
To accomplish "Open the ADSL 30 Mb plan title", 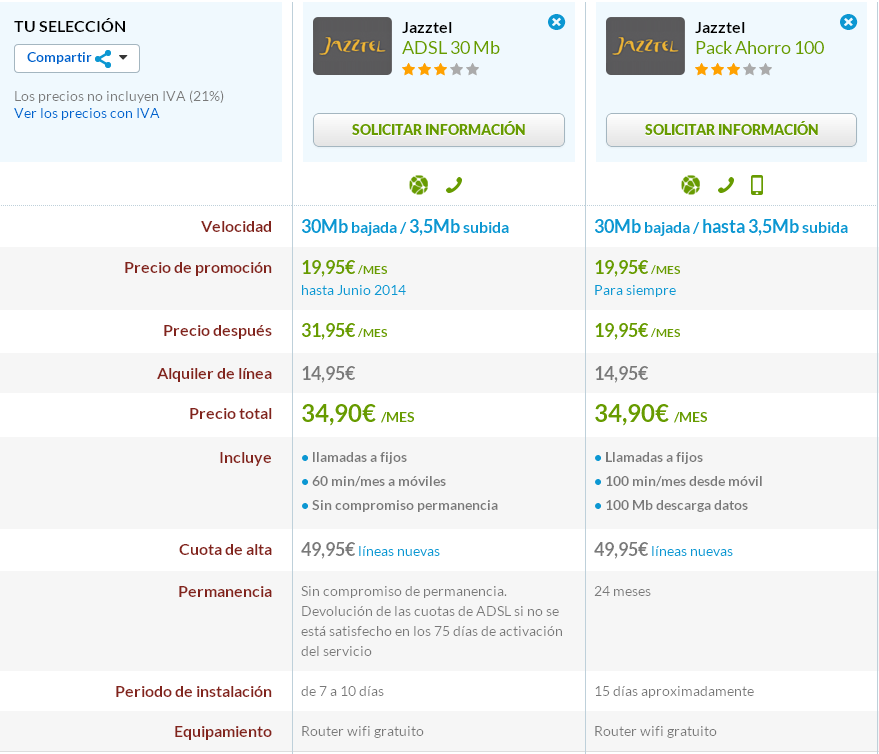I will pyautogui.click(x=451, y=48).
